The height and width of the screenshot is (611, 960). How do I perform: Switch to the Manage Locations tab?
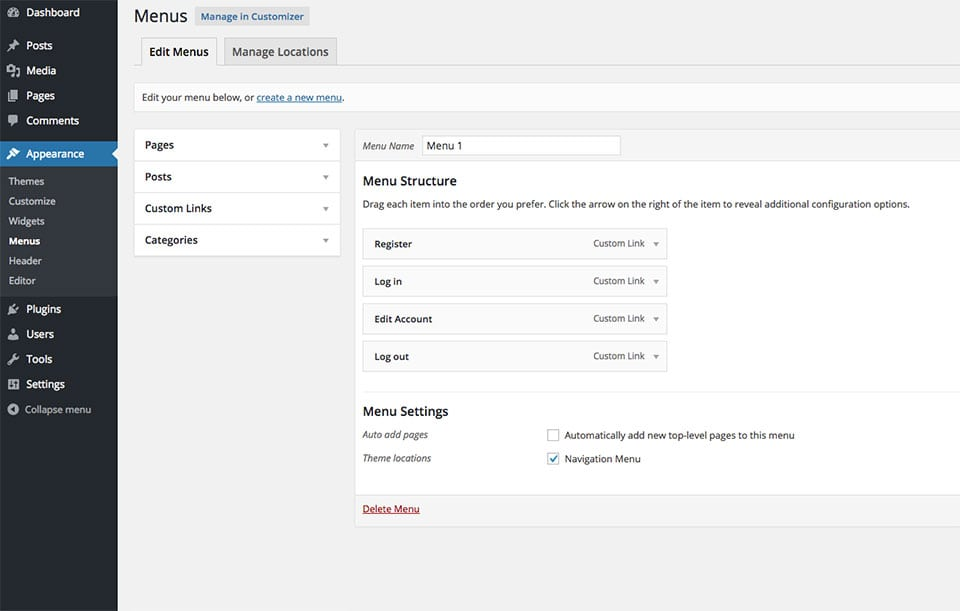tap(280, 51)
